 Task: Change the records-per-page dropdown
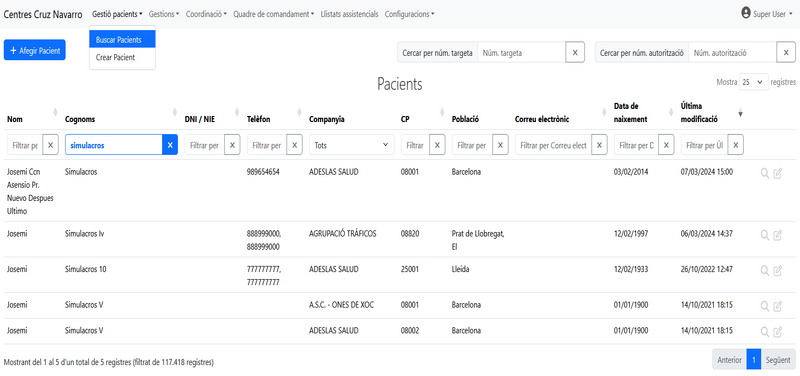tap(754, 82)
